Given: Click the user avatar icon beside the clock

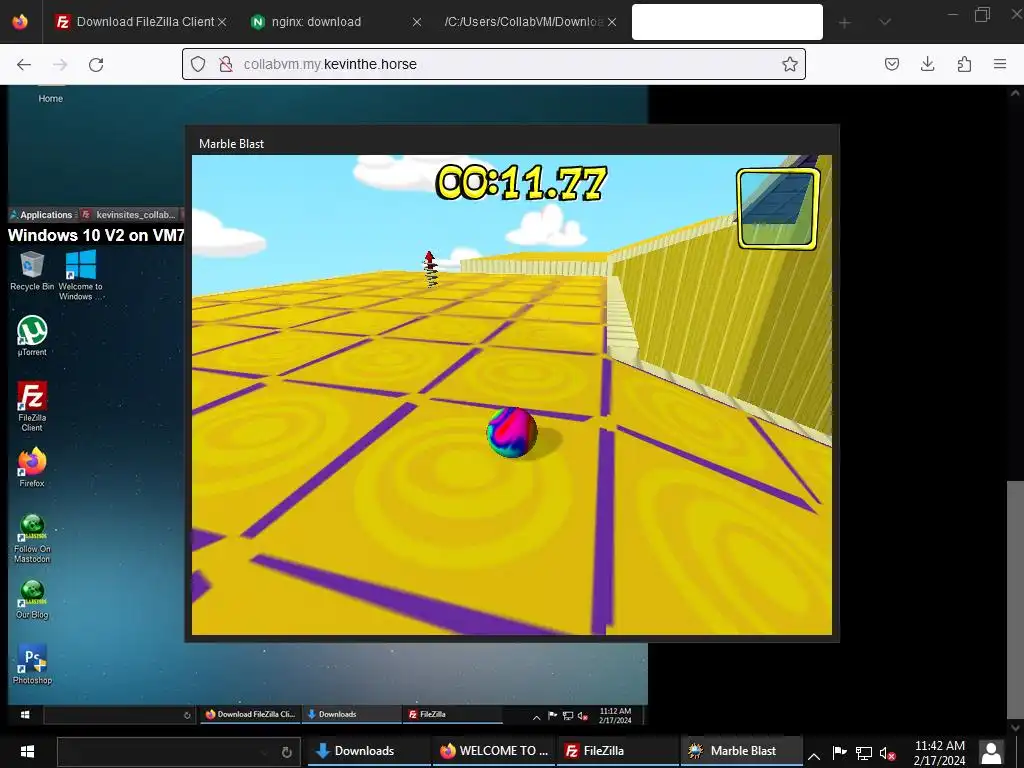Looking at the screenshot, I should tap(991, 752).
